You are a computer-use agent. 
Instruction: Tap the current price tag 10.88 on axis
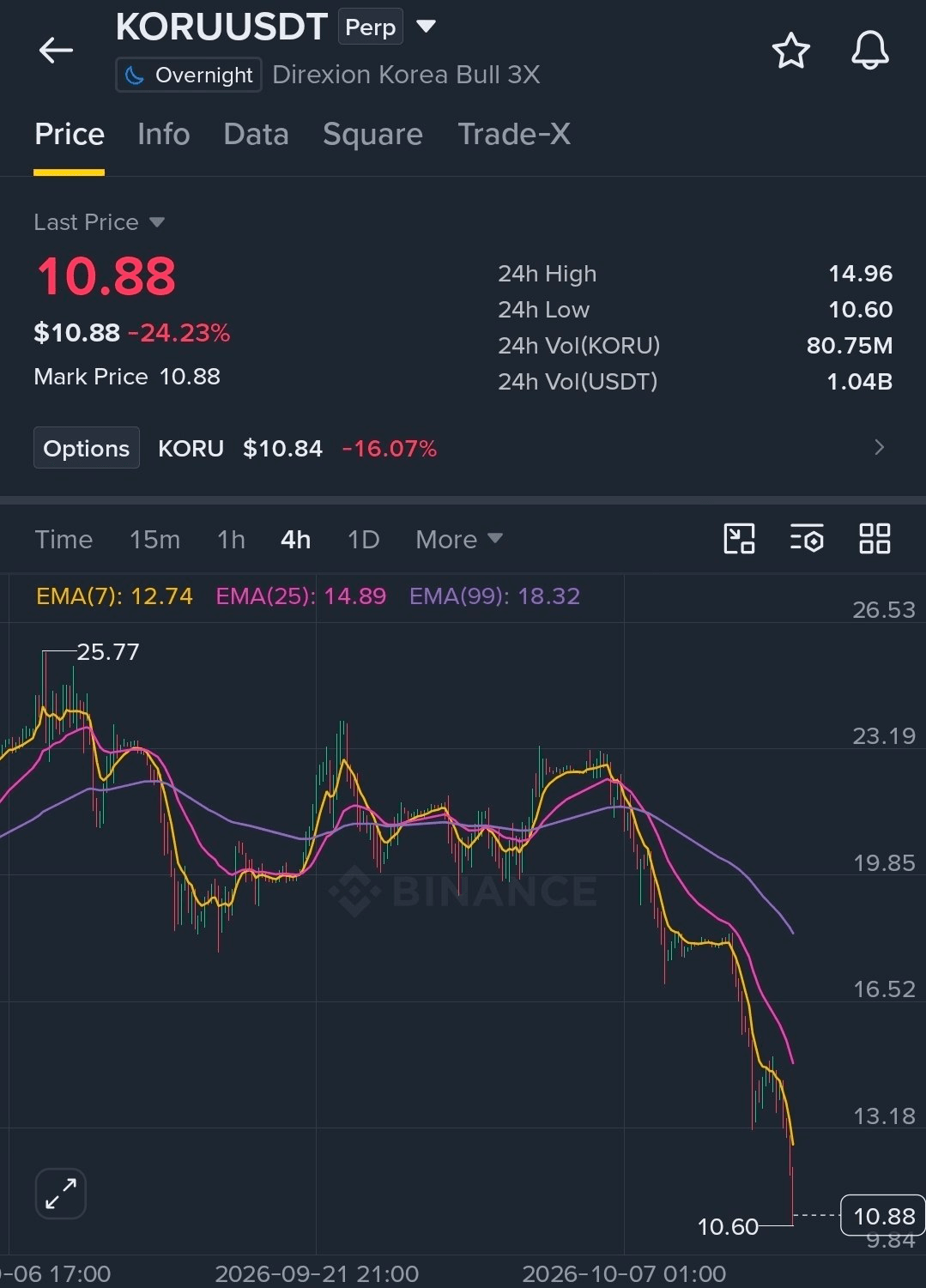[883, 1215]
